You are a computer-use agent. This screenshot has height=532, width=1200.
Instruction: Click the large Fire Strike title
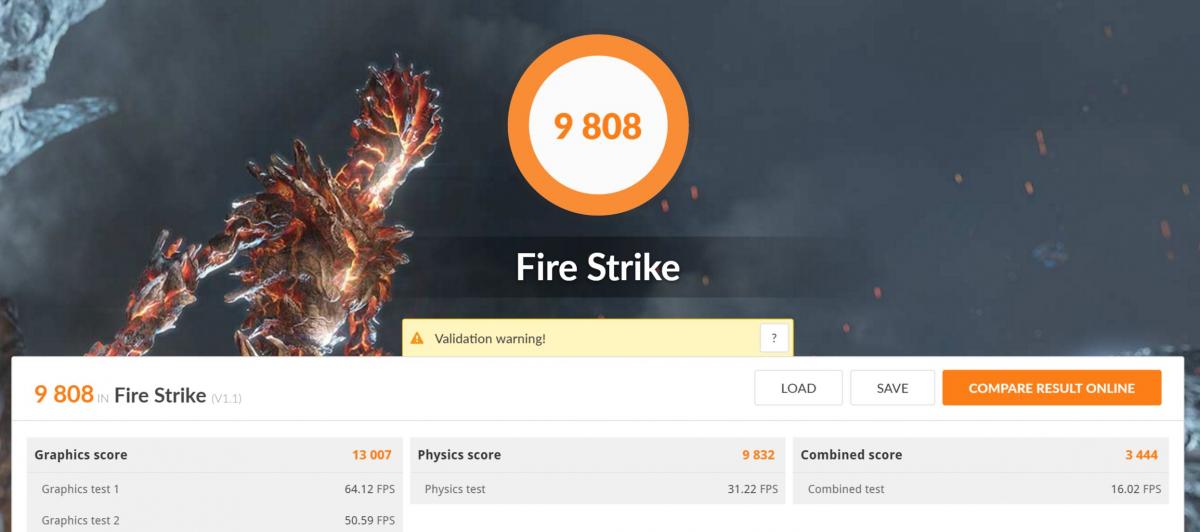598,267
